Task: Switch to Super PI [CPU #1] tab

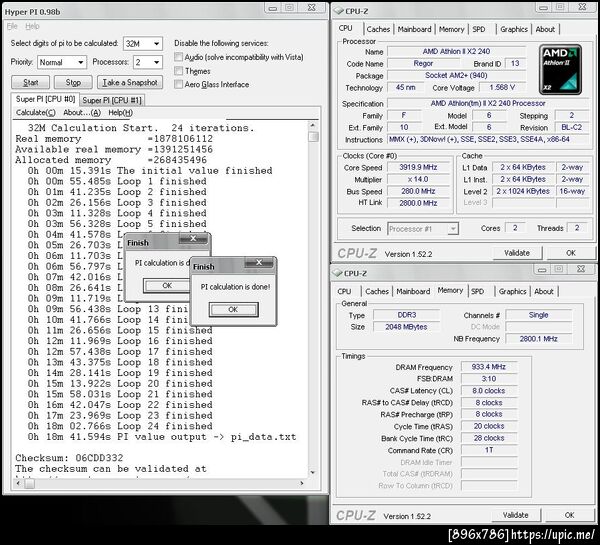Action: [x=112, y=100]
